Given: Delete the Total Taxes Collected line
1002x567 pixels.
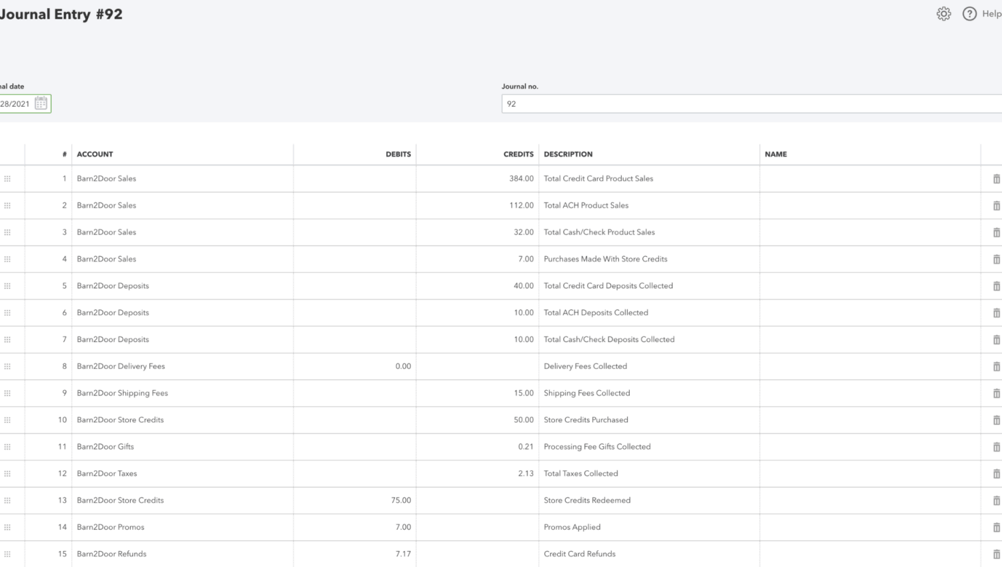Looking at the screenshot, I should coord(996,474).
